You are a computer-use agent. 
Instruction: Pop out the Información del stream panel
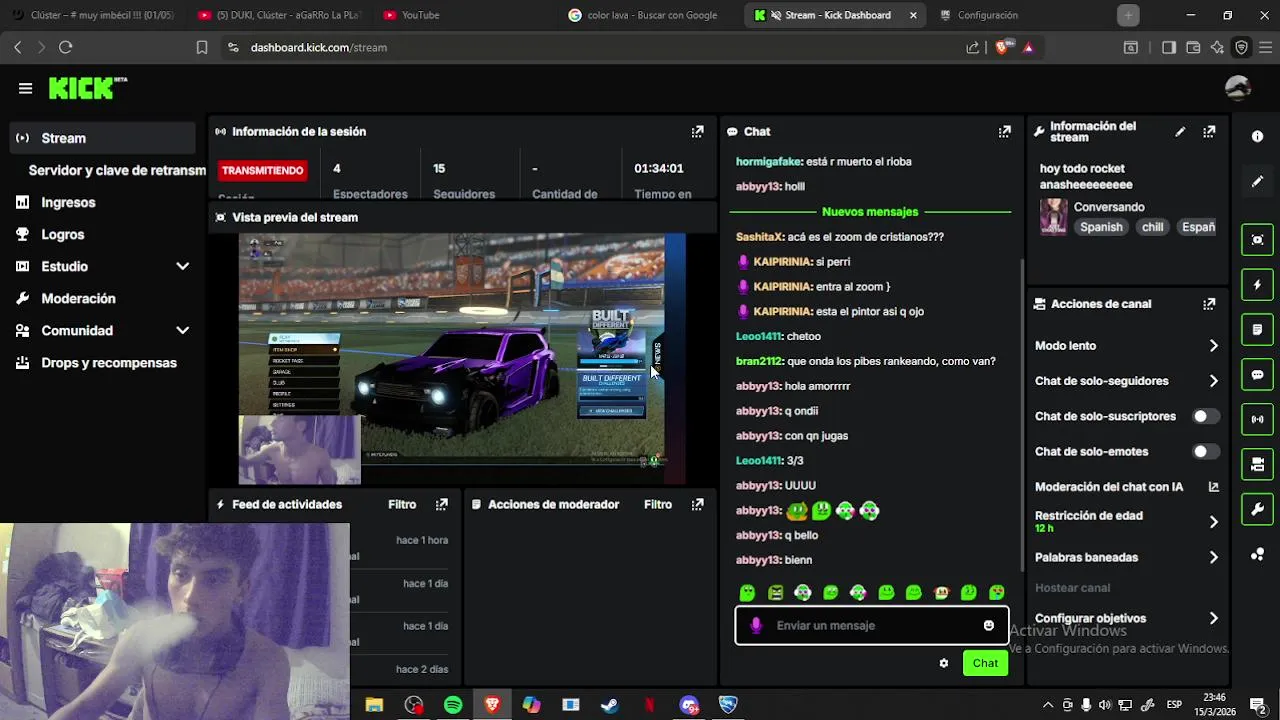(x=1209, y=131)
